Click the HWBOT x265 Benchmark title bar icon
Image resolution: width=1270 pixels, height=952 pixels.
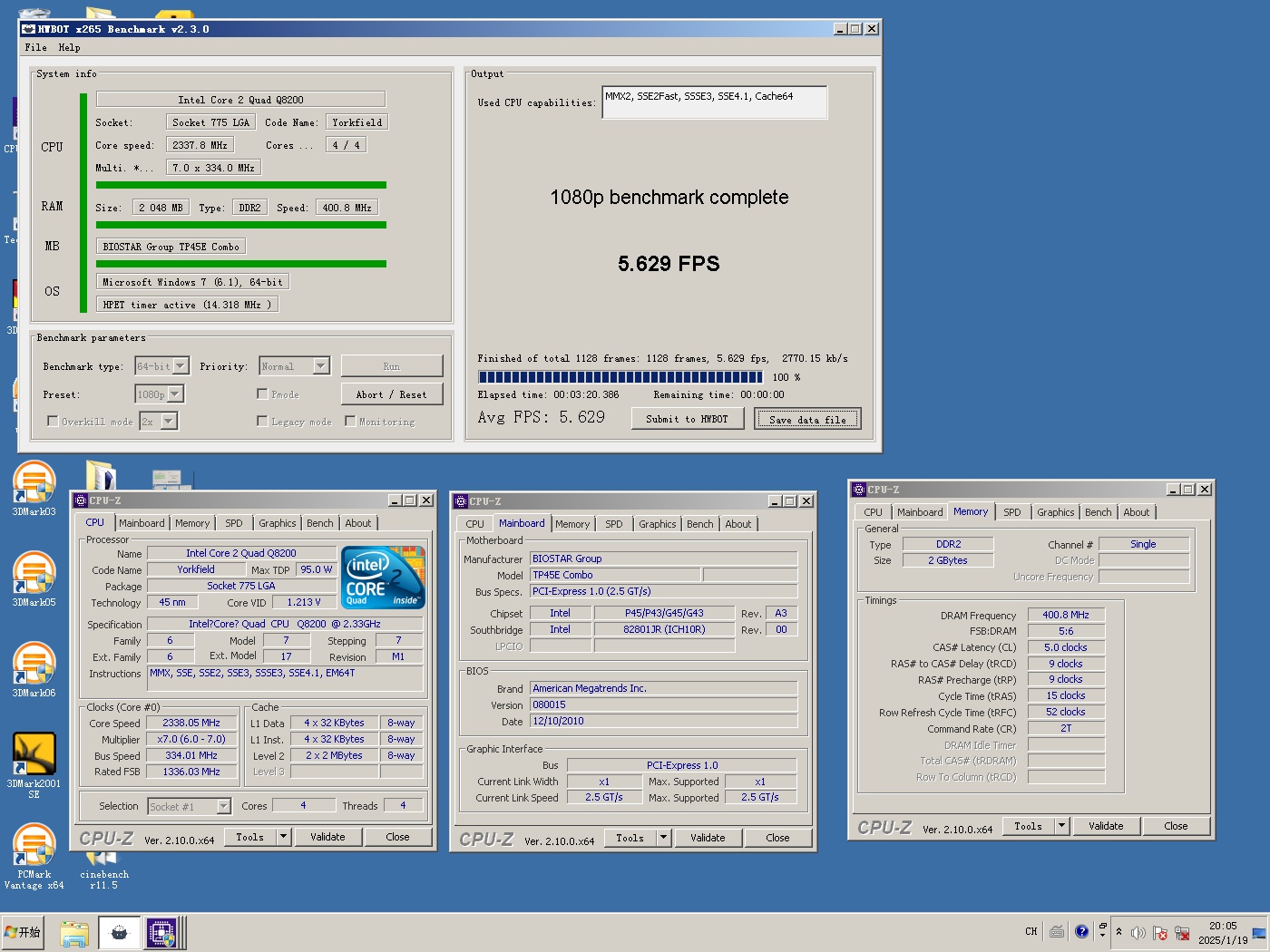point(28,29)
